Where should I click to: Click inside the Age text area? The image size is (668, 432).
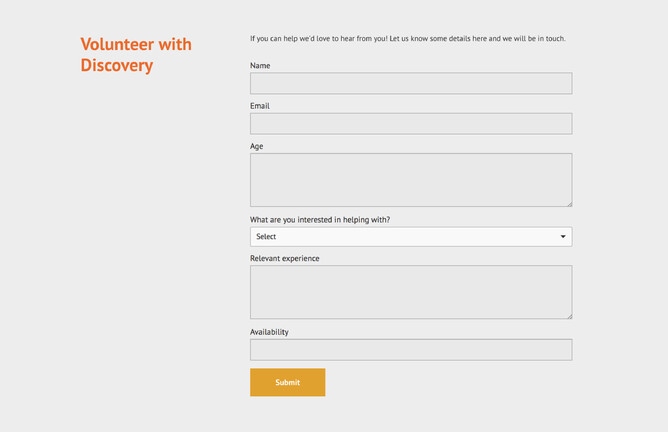point(410,179)
